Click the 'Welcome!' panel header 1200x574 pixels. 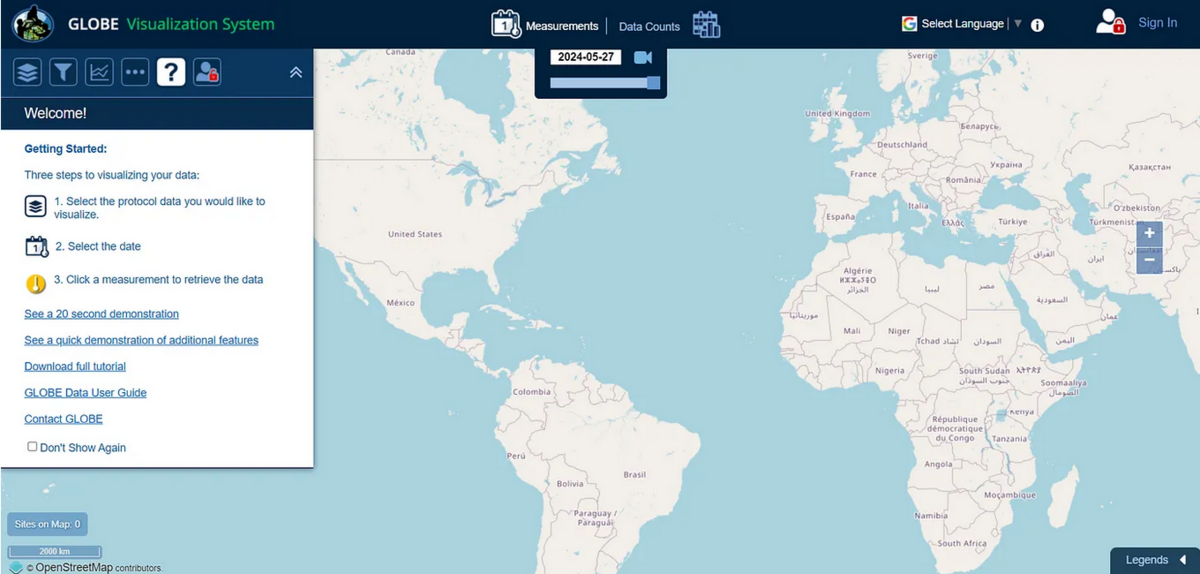157,113
